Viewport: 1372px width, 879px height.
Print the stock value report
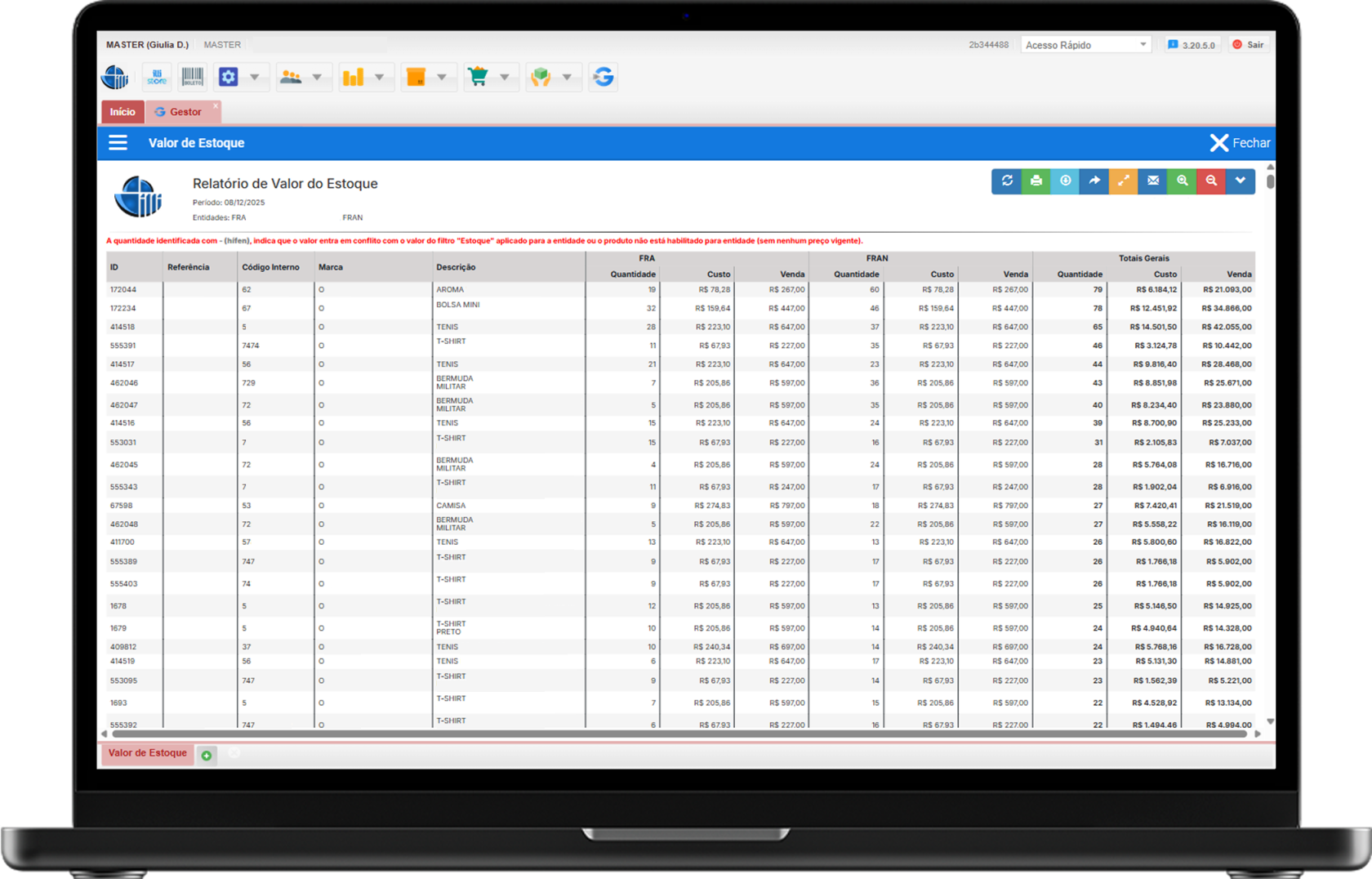1036,181
